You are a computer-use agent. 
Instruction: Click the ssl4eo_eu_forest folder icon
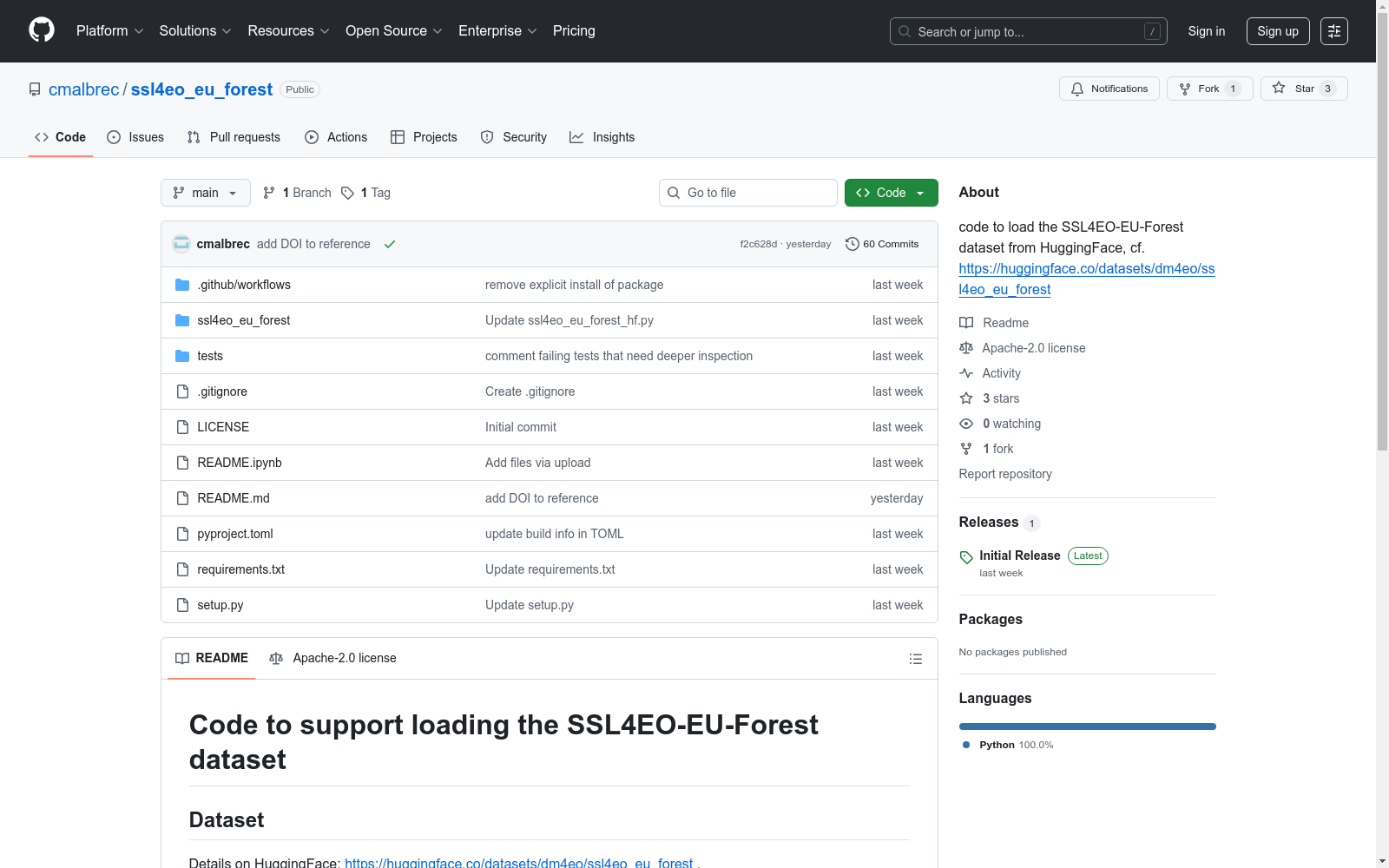click(182, 320)
